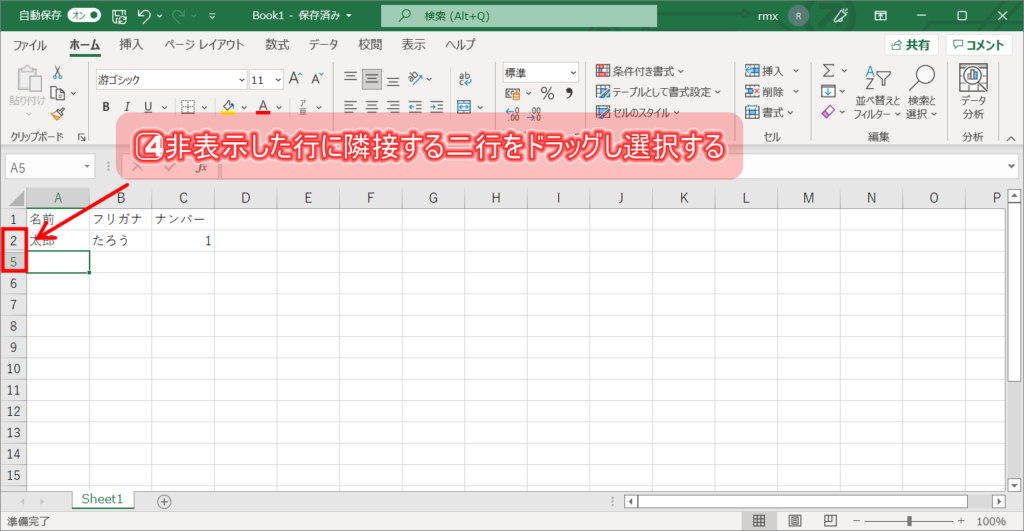Click the Cut scissors icon
The height and width of the screenshot is (531, 1024).
point(58,72)
